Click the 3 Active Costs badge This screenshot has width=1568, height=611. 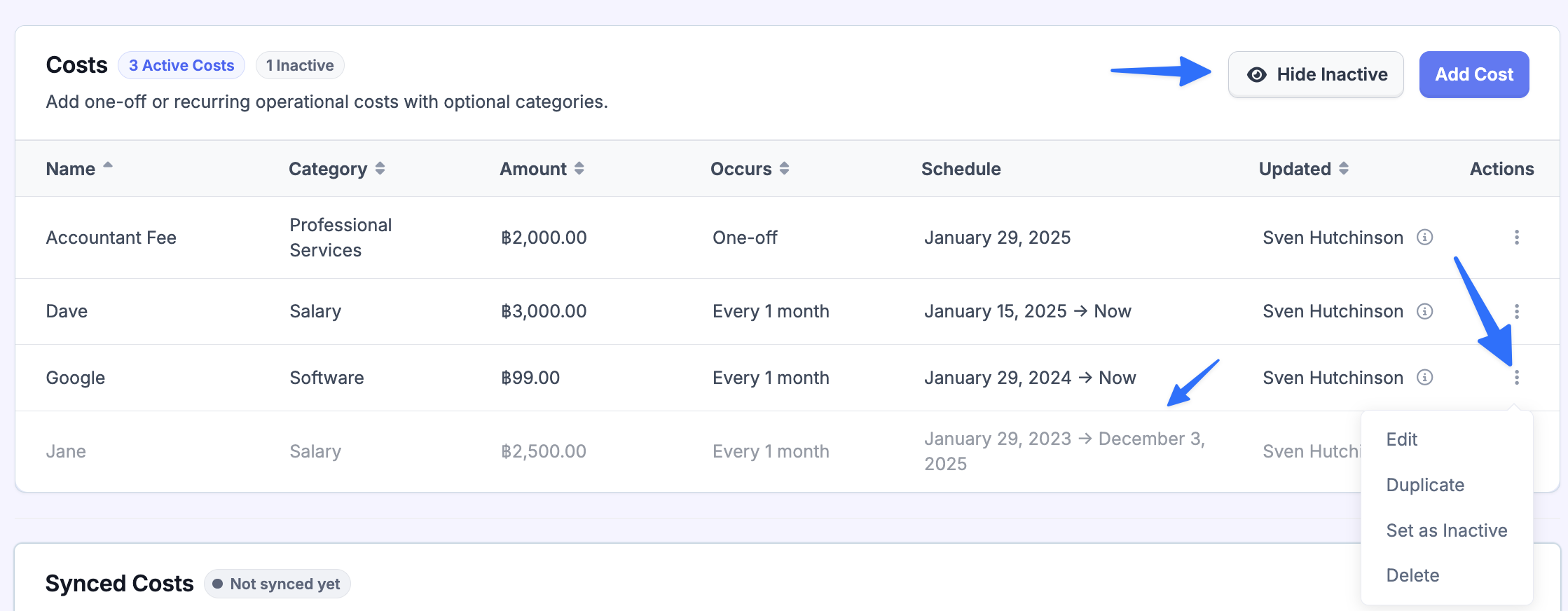click(181, 65)
